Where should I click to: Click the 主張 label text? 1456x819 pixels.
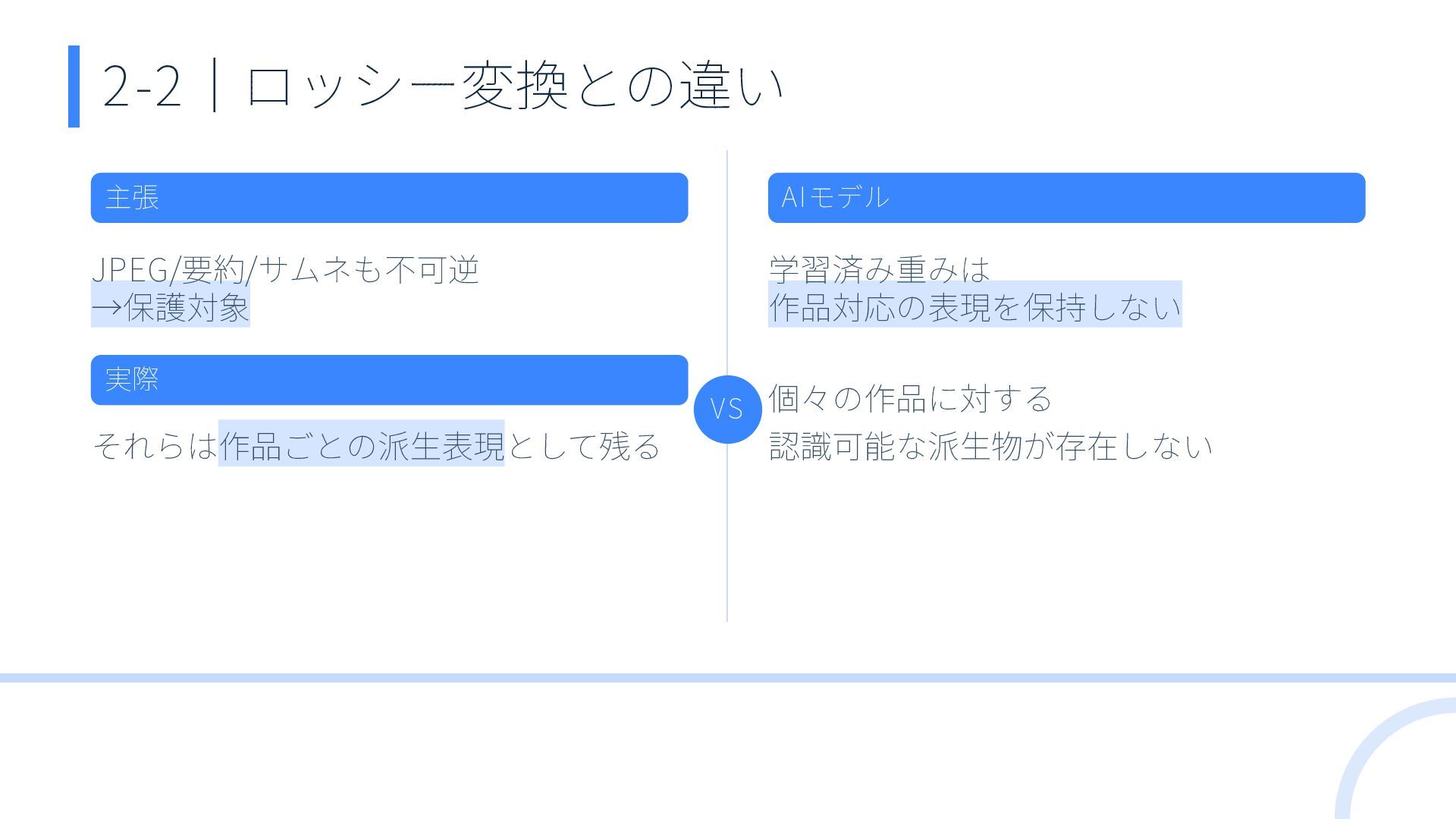tap(132, 198)
